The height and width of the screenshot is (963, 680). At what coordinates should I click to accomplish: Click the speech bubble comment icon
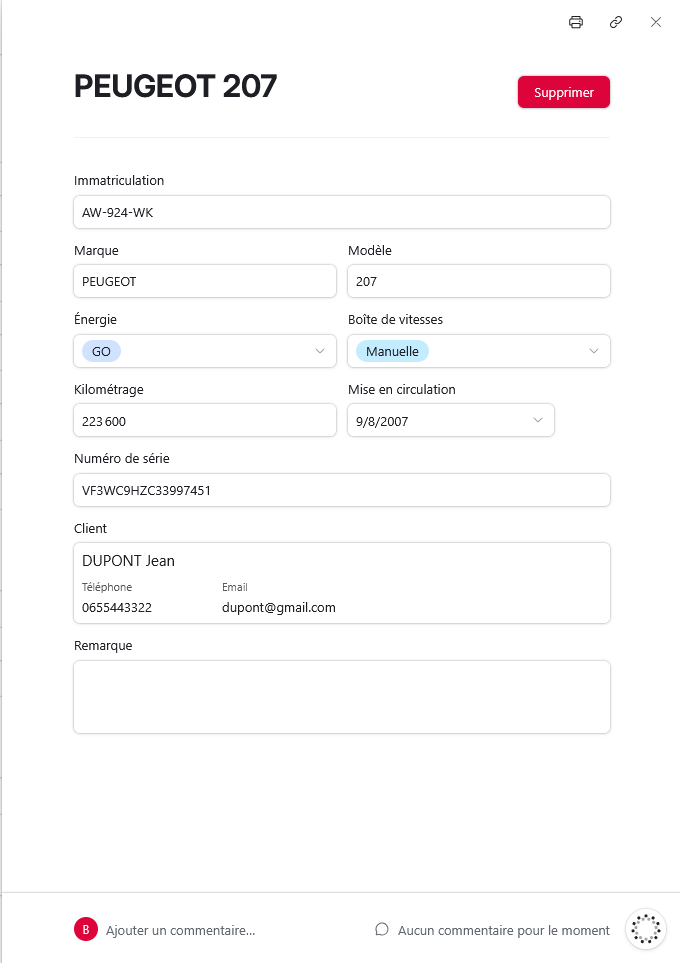[382, 930]
